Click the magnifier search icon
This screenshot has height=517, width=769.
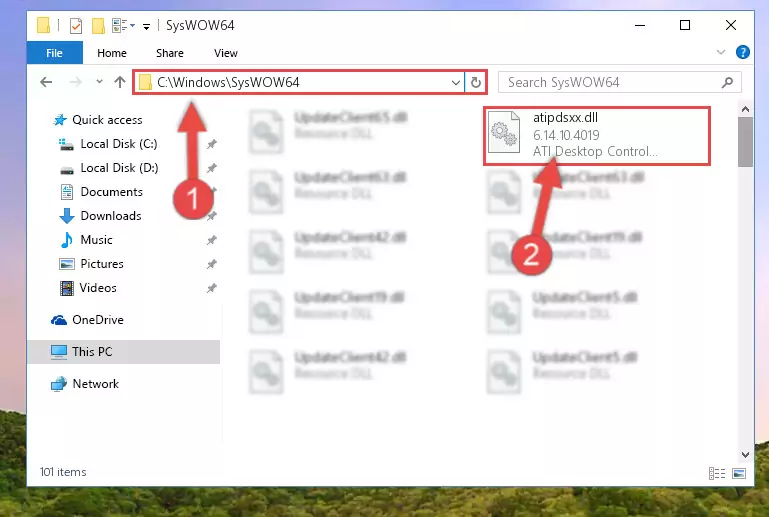tap(727, 82)
